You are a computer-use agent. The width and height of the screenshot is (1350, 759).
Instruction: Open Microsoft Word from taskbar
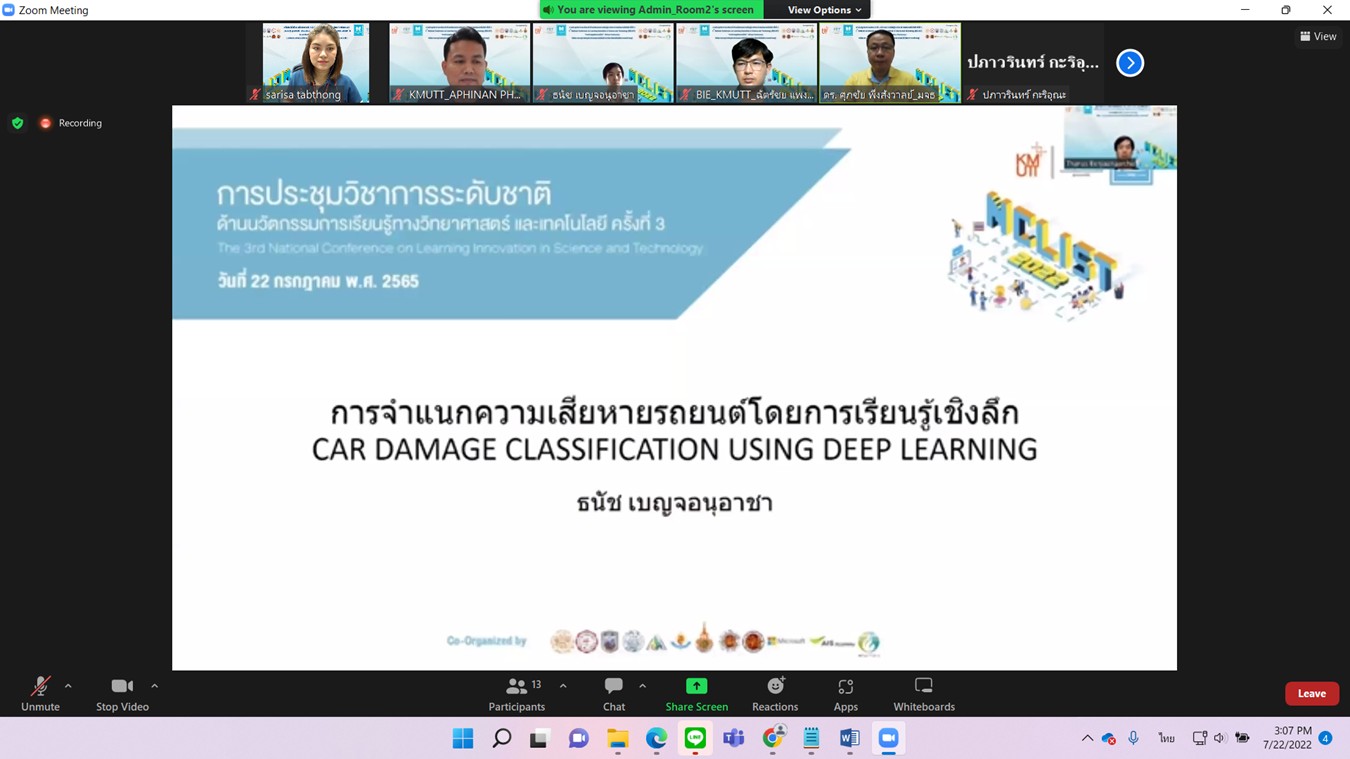tap(849, 738)
